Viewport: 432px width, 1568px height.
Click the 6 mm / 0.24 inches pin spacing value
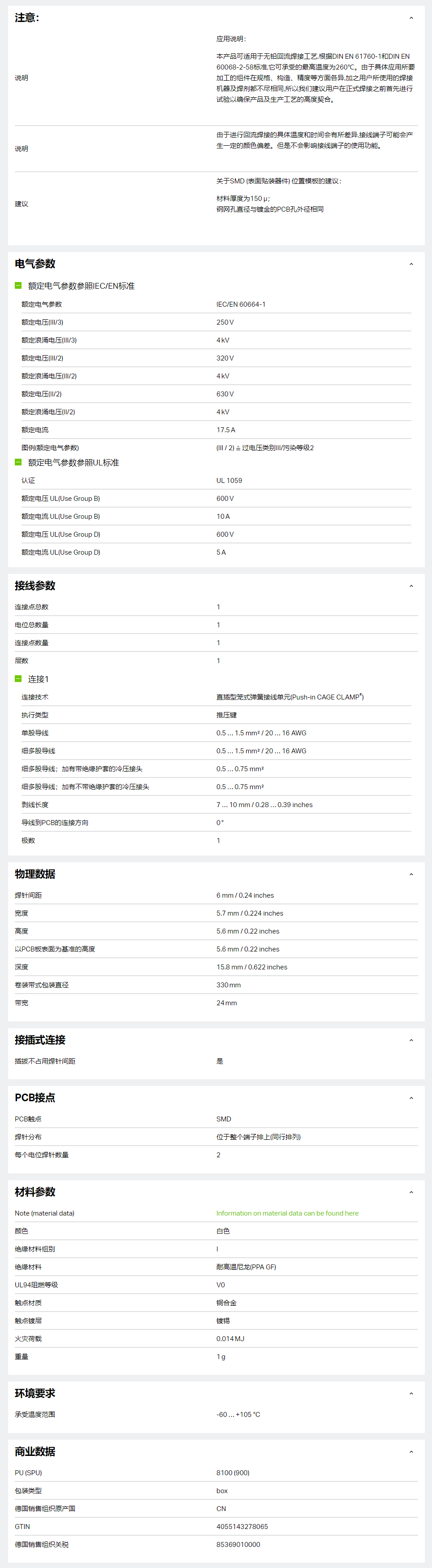click(x=245, y=895)
